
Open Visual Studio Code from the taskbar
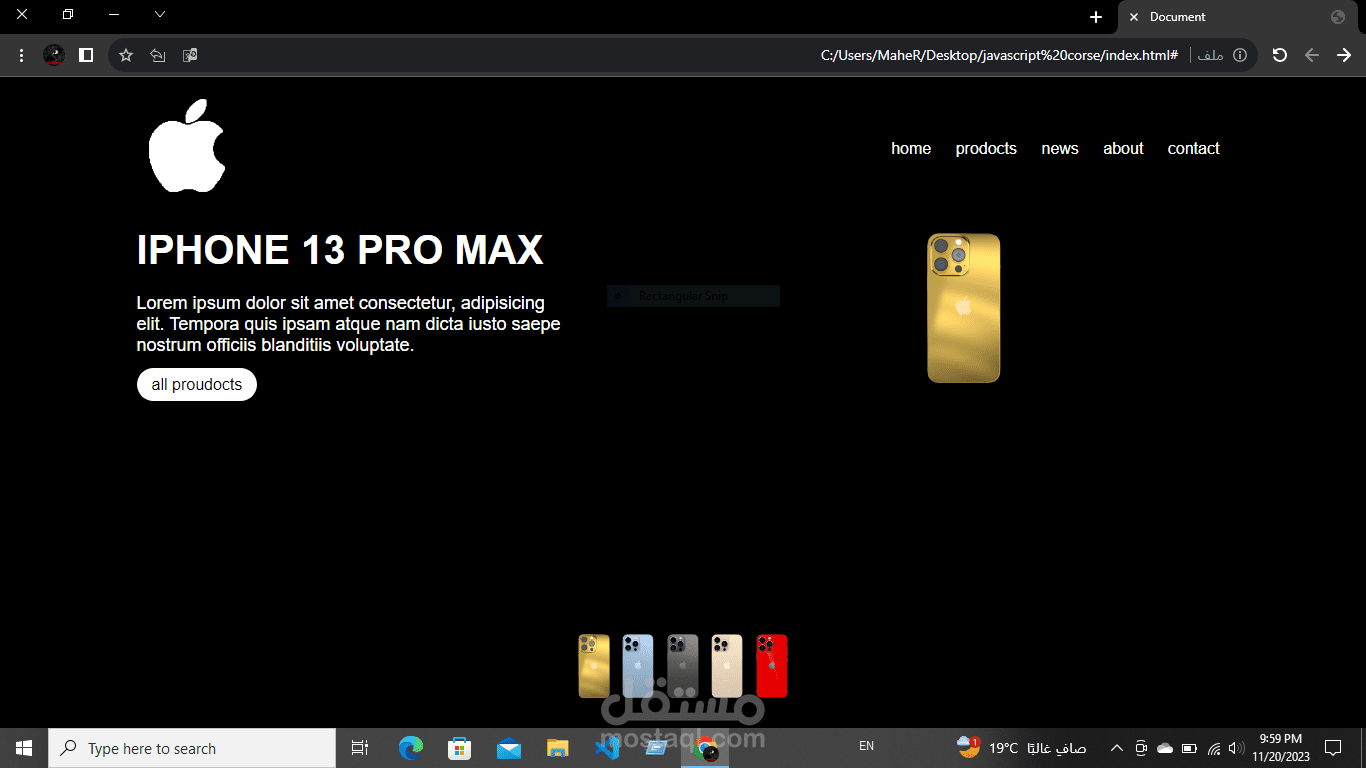point(607,748)
